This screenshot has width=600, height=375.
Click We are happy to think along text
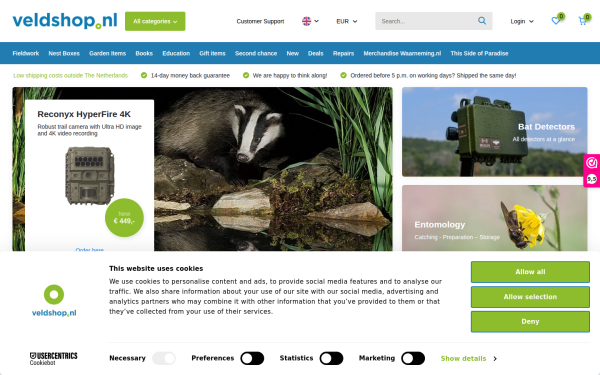point(290,75)
